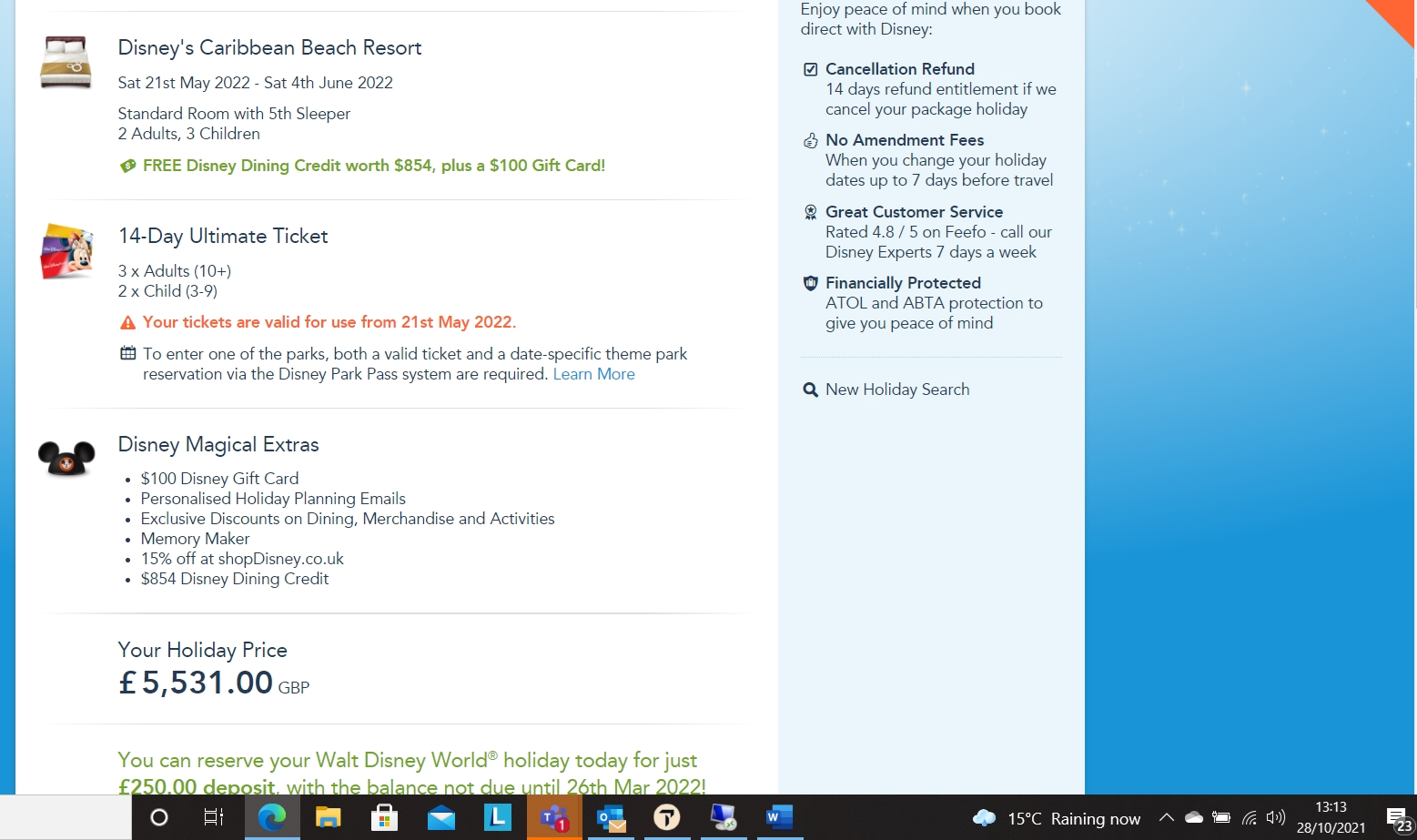The width and height of the screenshot is (1417, 840).
Task: Click the 3 x Adults (10+) line
Action: 175,271
